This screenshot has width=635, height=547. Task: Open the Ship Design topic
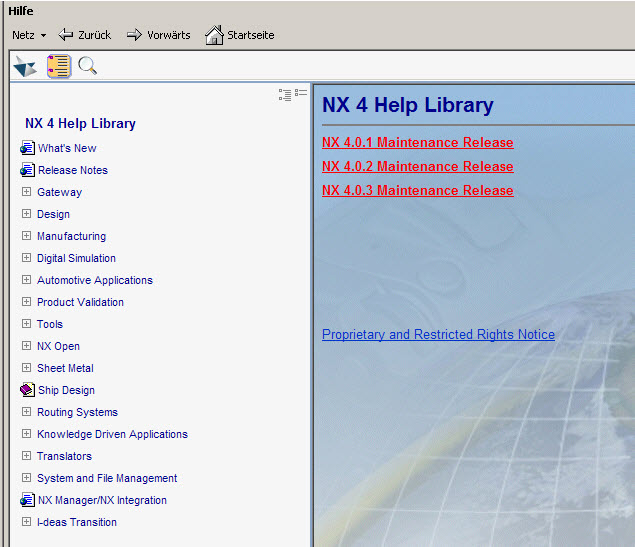point(66,390)
